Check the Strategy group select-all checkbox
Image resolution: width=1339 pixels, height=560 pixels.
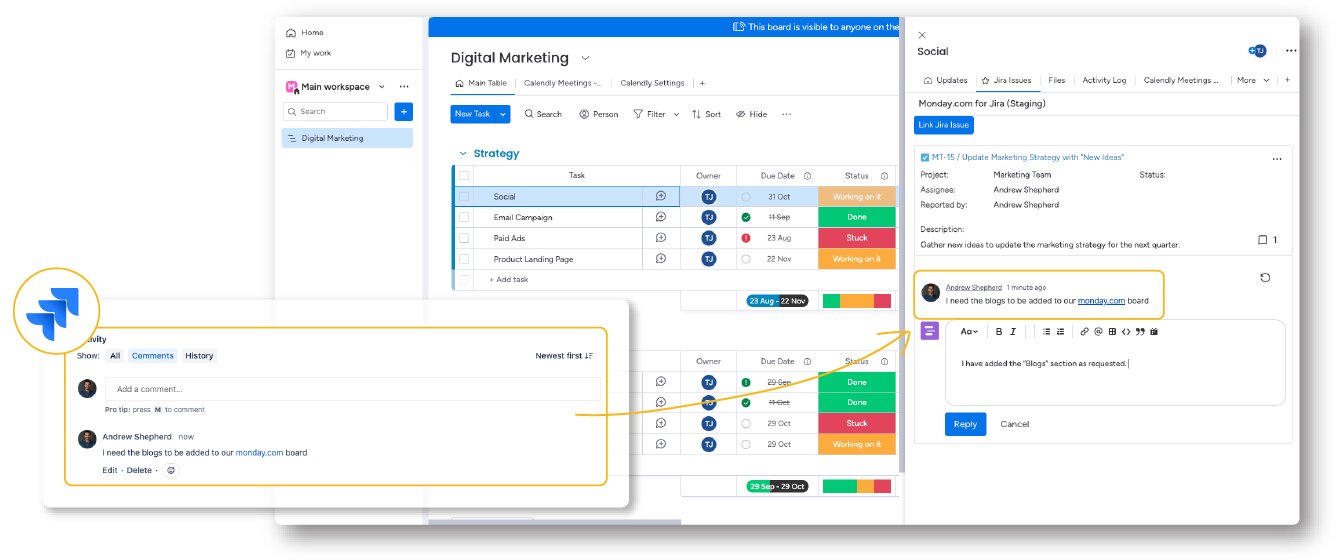click(x=464, y=175)
